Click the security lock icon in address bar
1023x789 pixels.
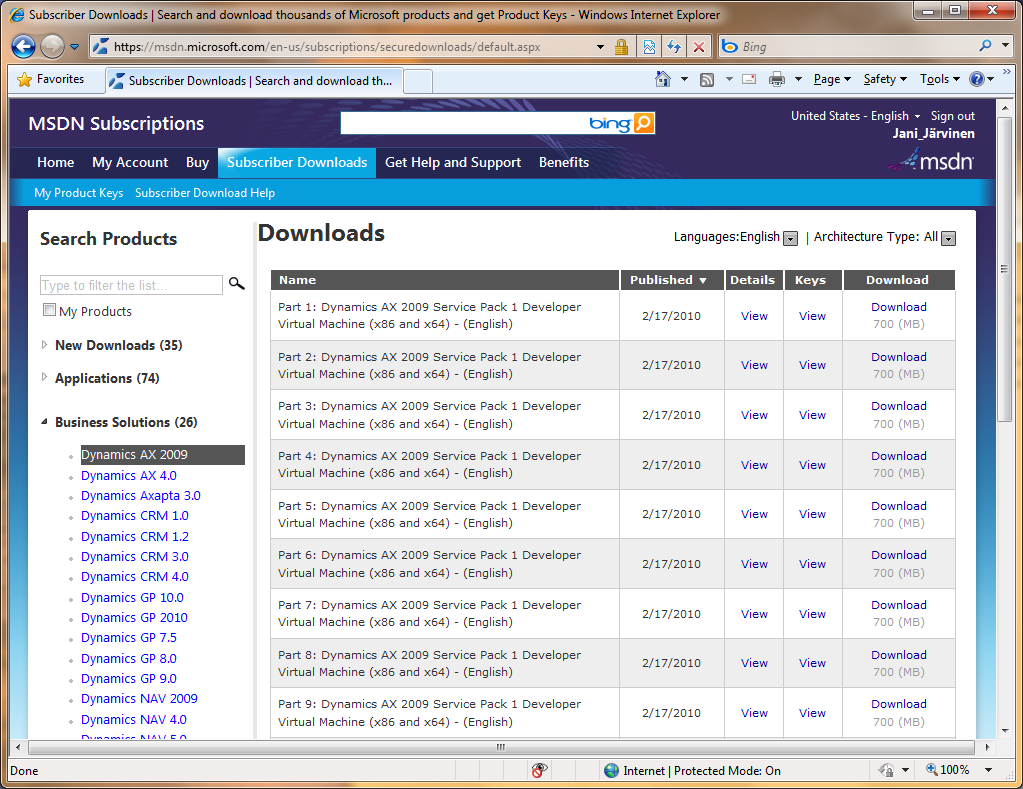[x=621, y=46]
